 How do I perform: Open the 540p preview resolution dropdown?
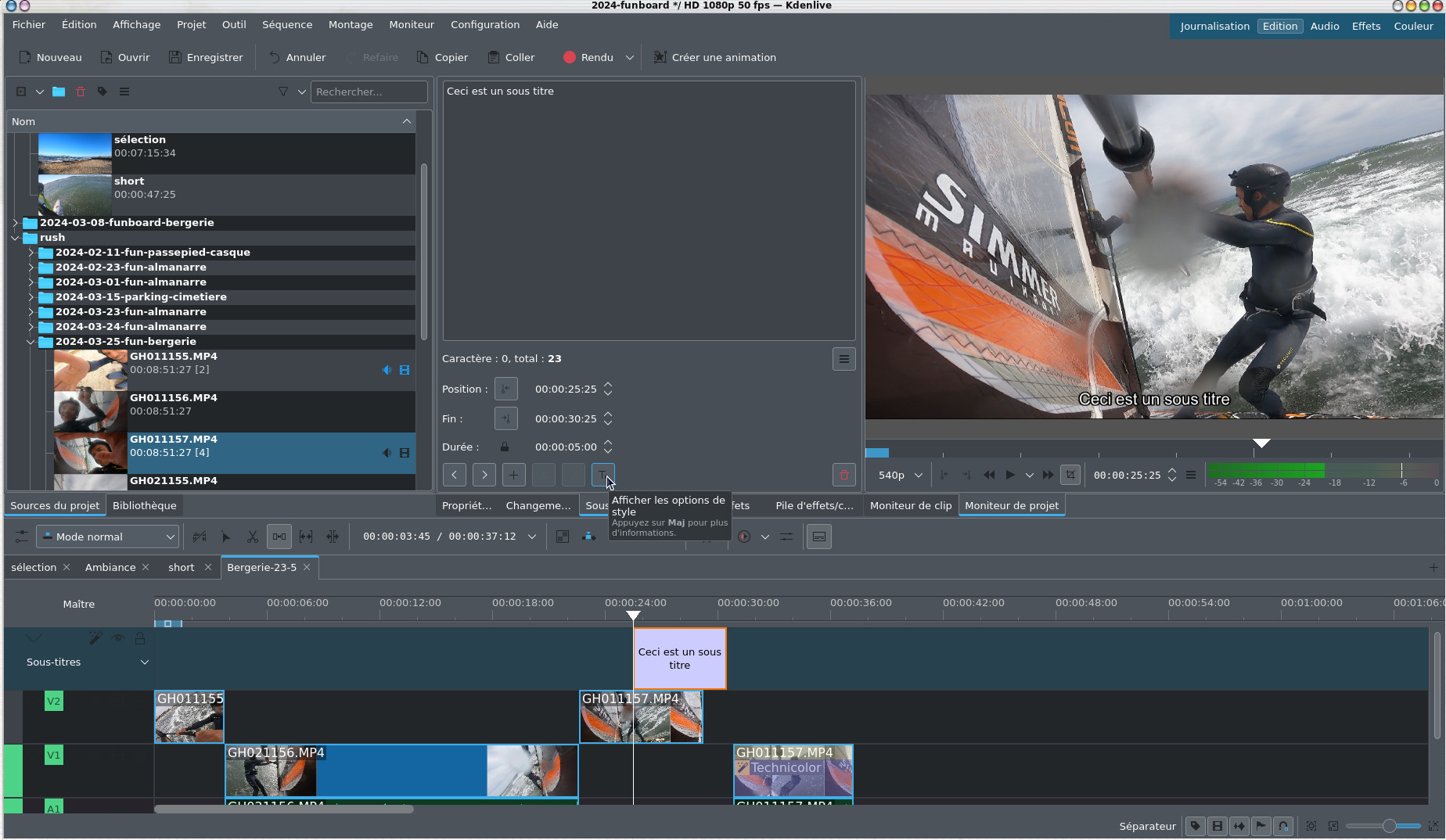coord(901,475)
